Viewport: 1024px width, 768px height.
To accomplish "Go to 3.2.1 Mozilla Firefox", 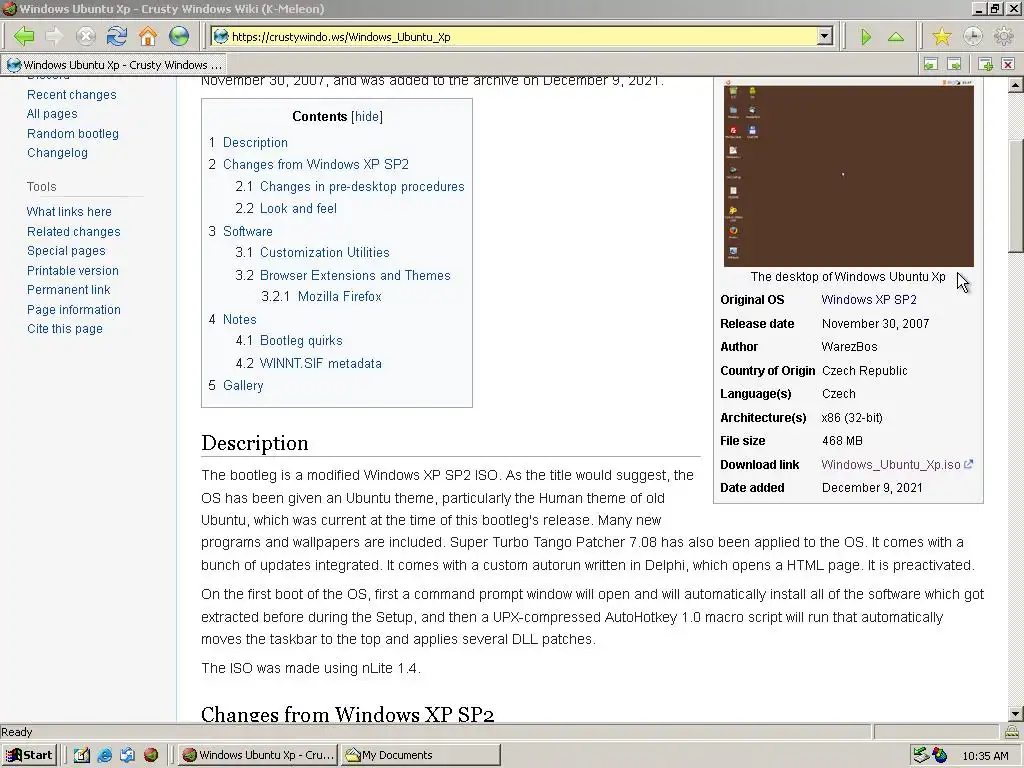I will click(321, 296).
